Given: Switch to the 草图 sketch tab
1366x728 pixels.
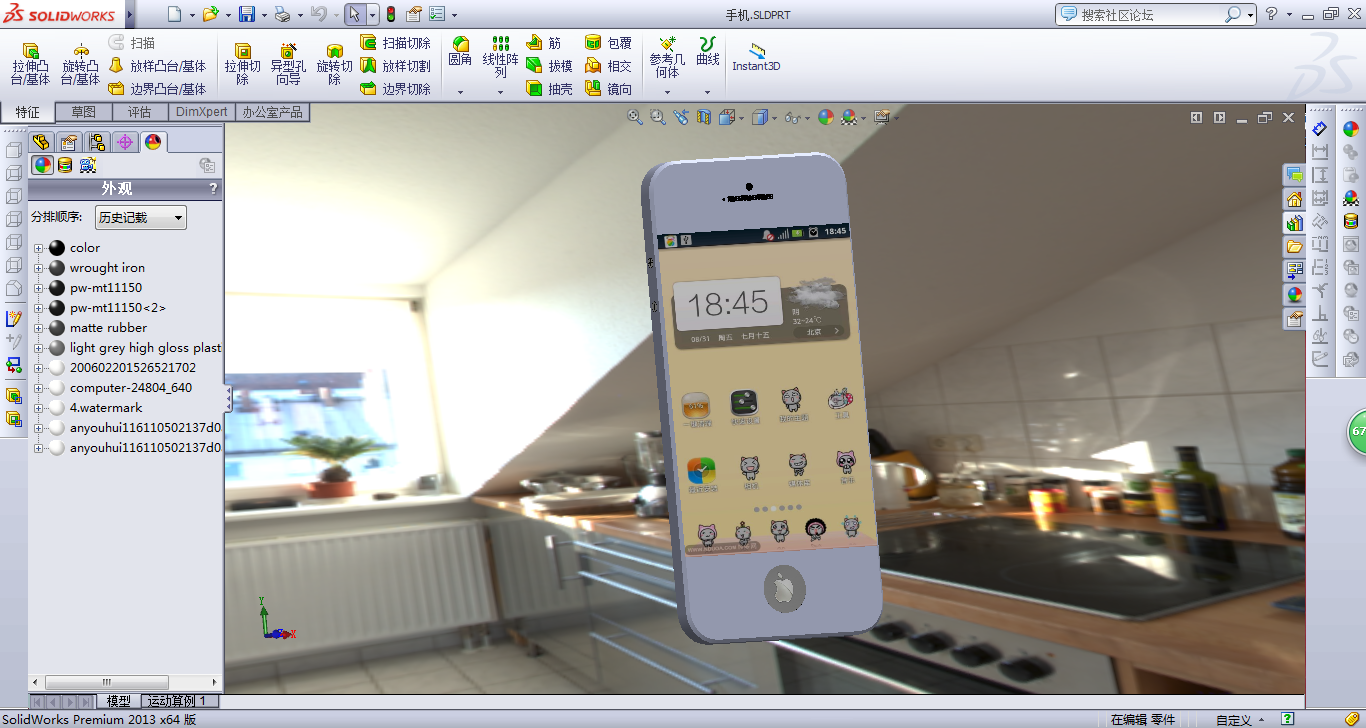Looking at the screenshot, I should coord(84,112).
